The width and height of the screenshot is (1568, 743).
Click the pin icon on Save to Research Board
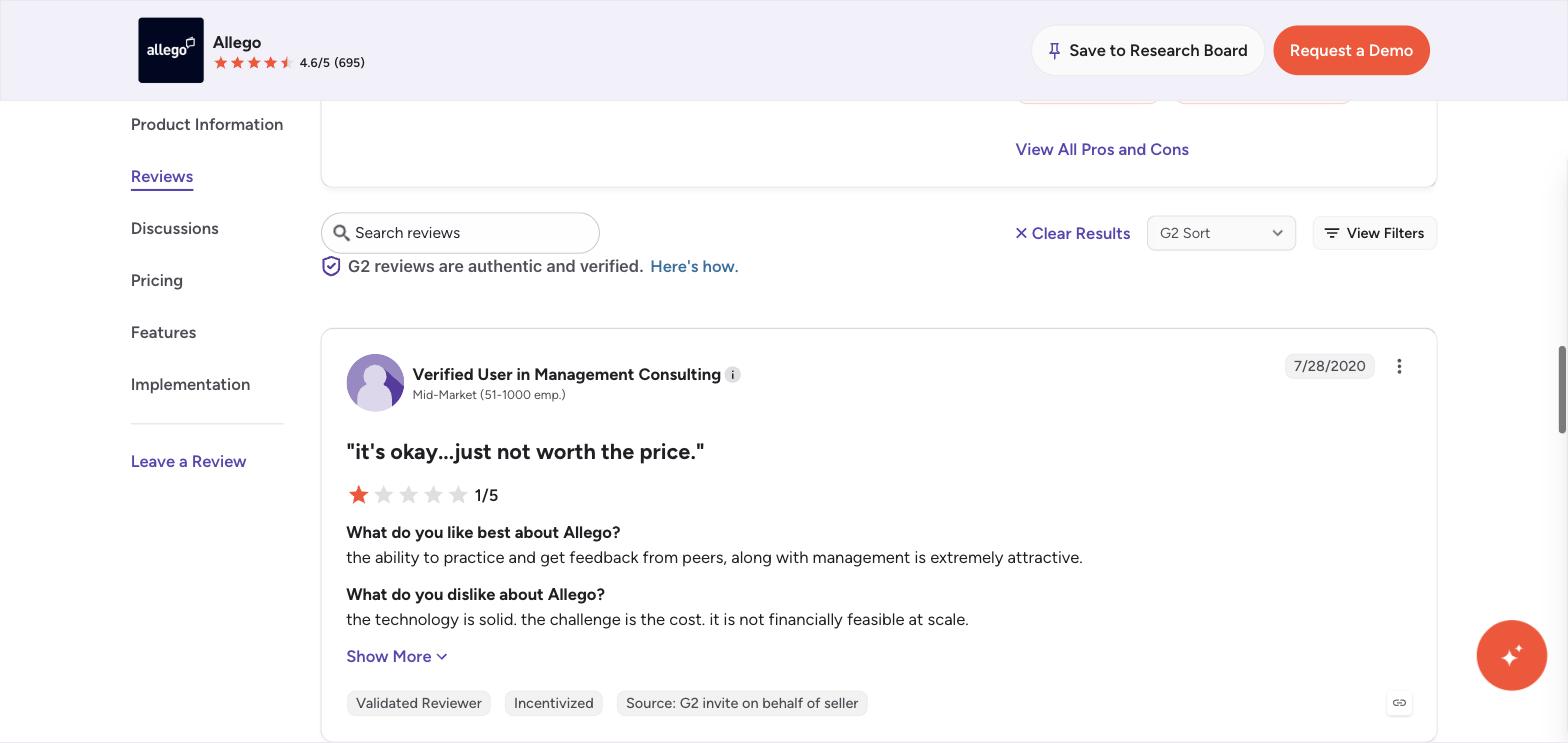[x=1054, y=50]
